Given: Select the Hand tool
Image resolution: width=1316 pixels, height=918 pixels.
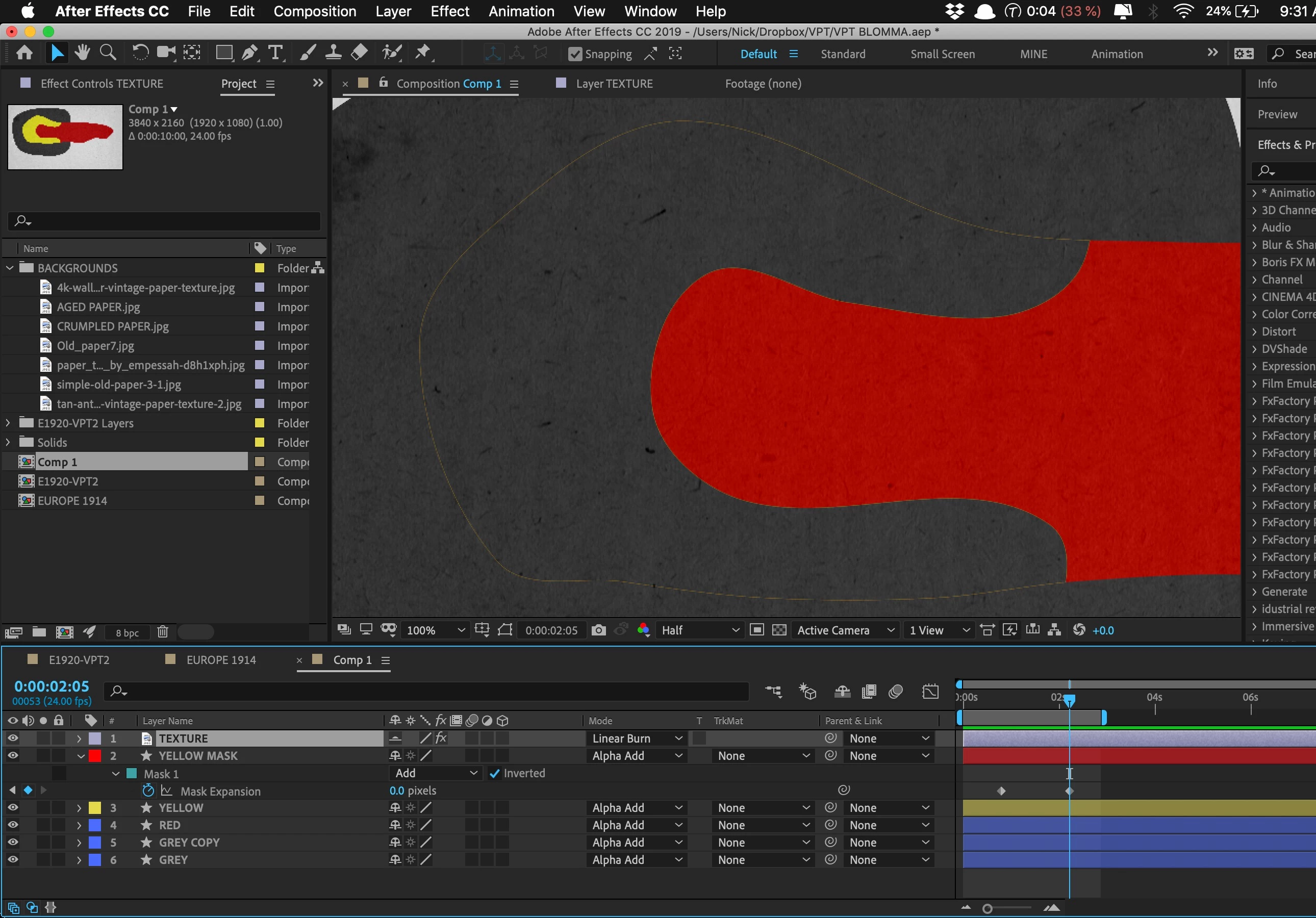Looking at the screenshot, I should (x=82, y=53).
